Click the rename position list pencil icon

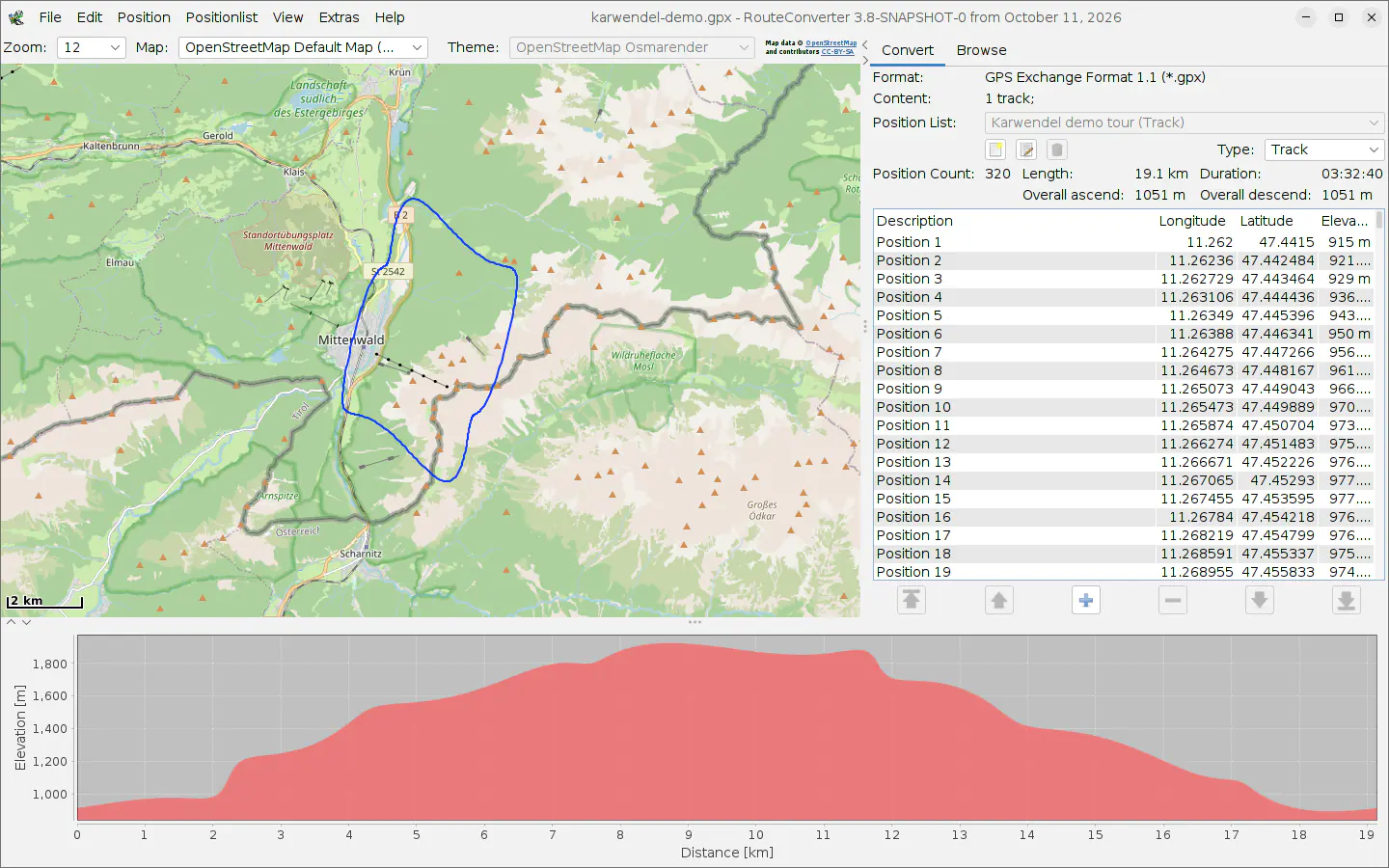[x=1026, y=149]
